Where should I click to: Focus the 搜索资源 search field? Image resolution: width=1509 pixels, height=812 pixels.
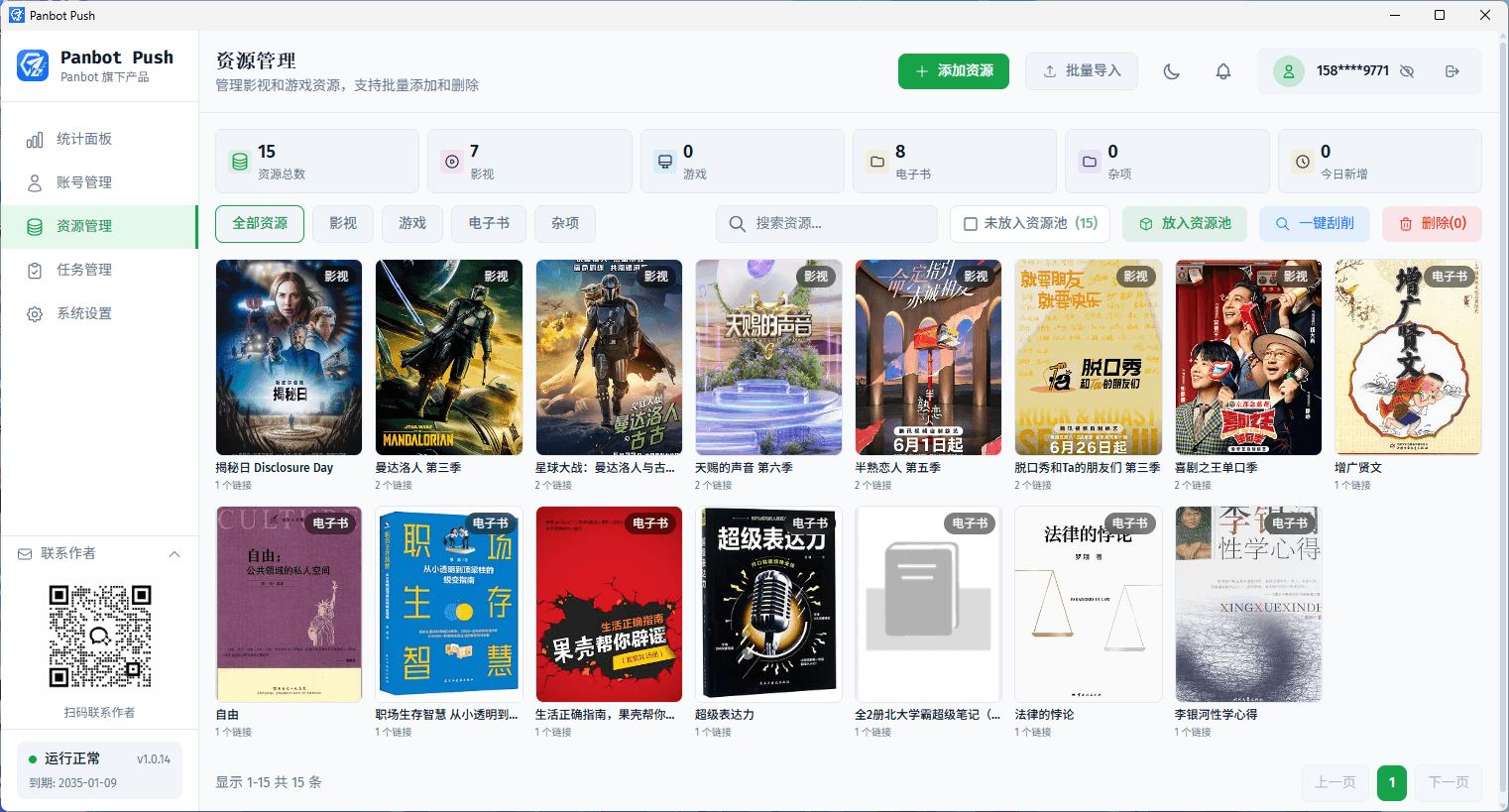827,224
